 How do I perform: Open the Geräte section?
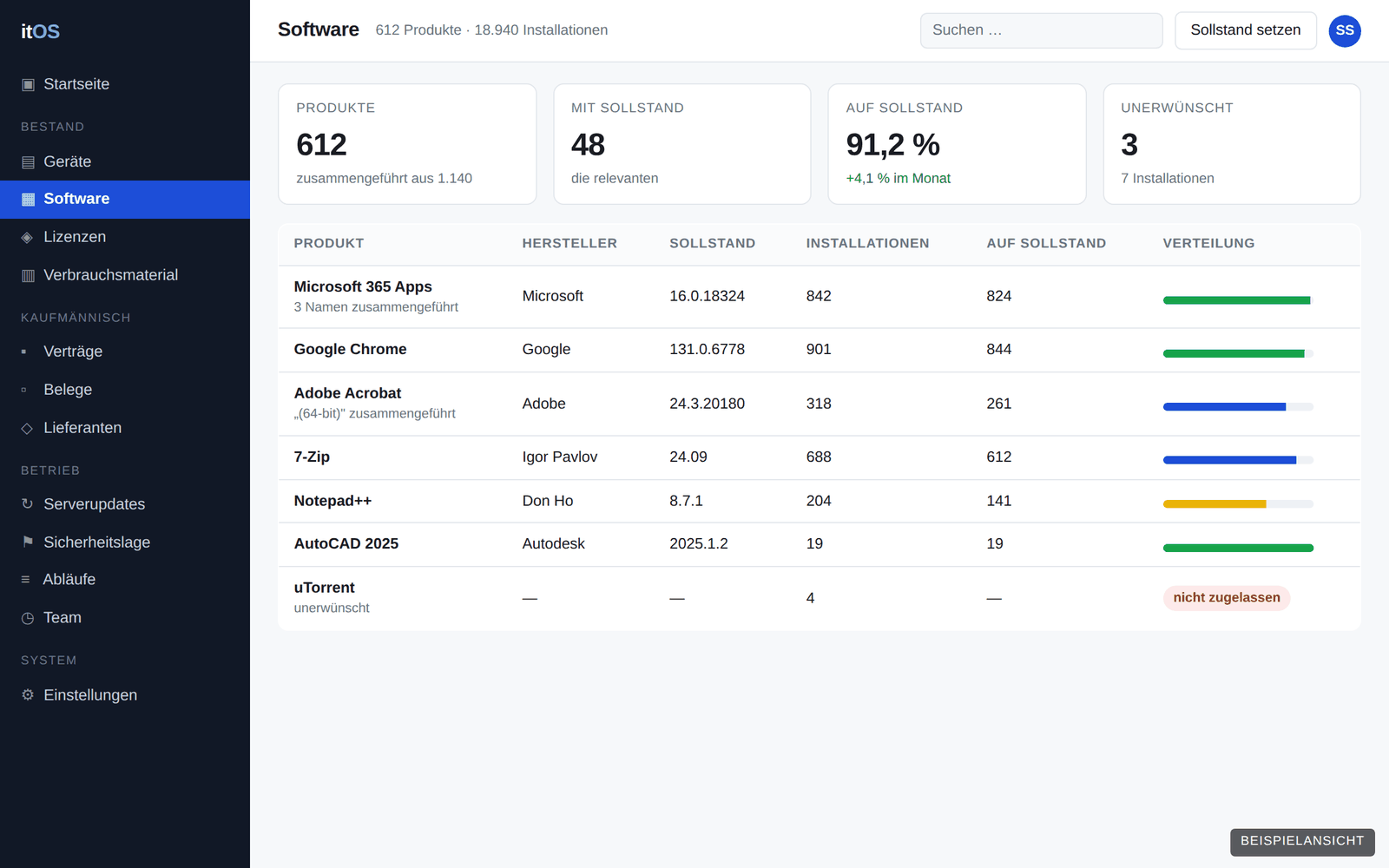pos(125,161)
